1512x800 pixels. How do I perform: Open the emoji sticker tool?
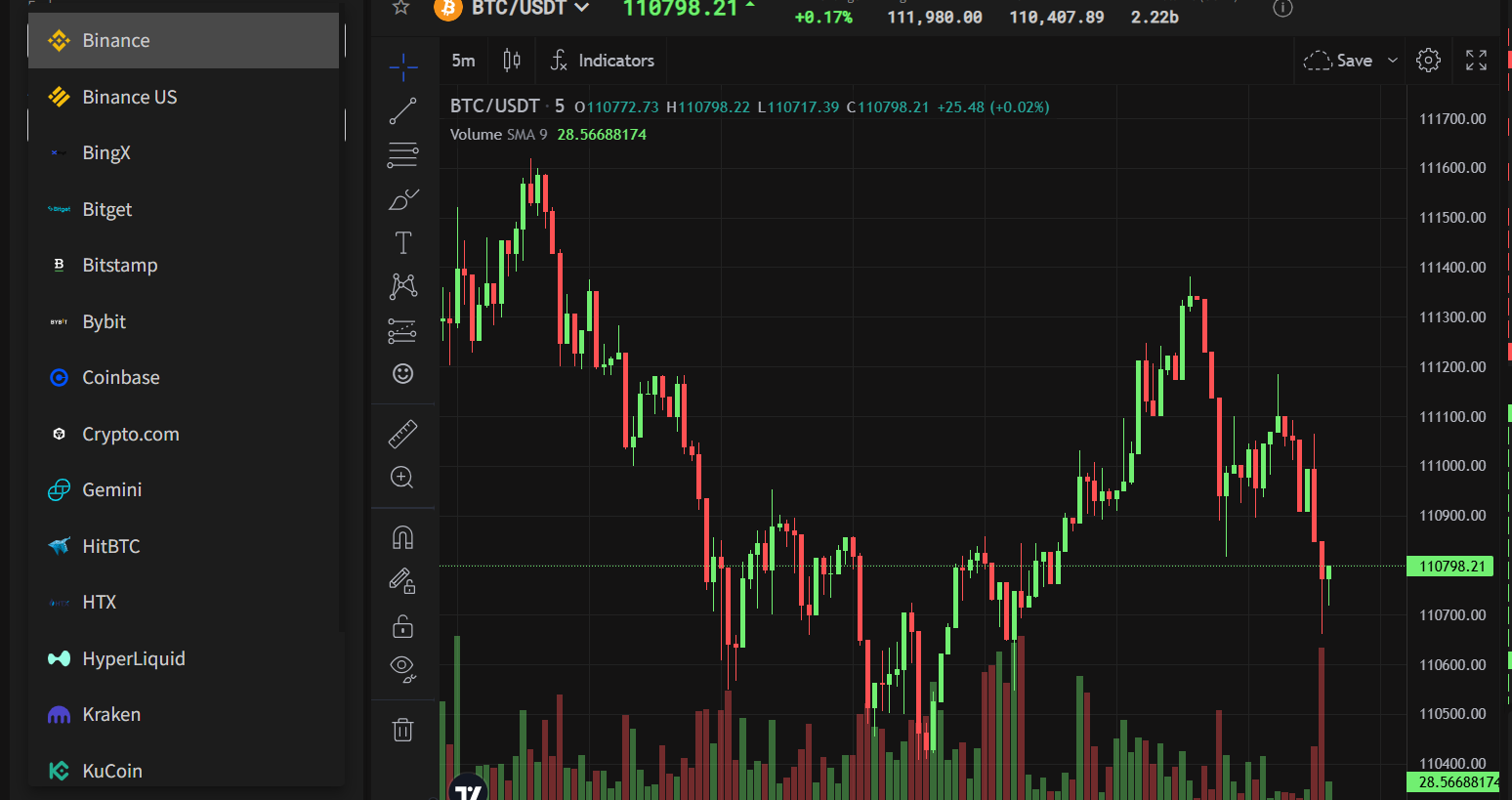[402, 373]
